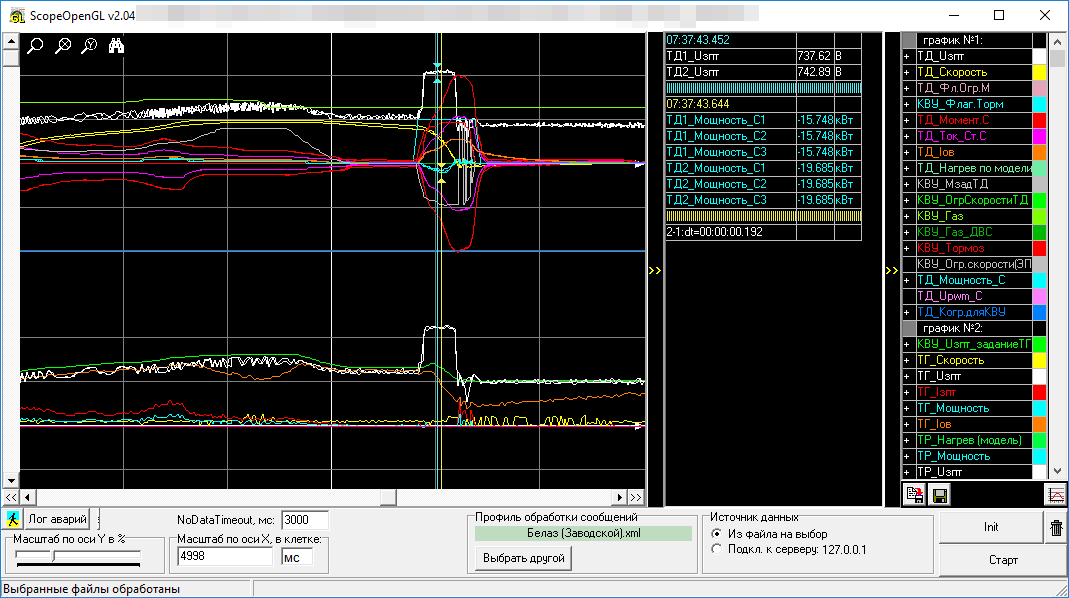Expand the ТД_Uзпт signal row
The image size is (1069, 598).
(907, 56)
